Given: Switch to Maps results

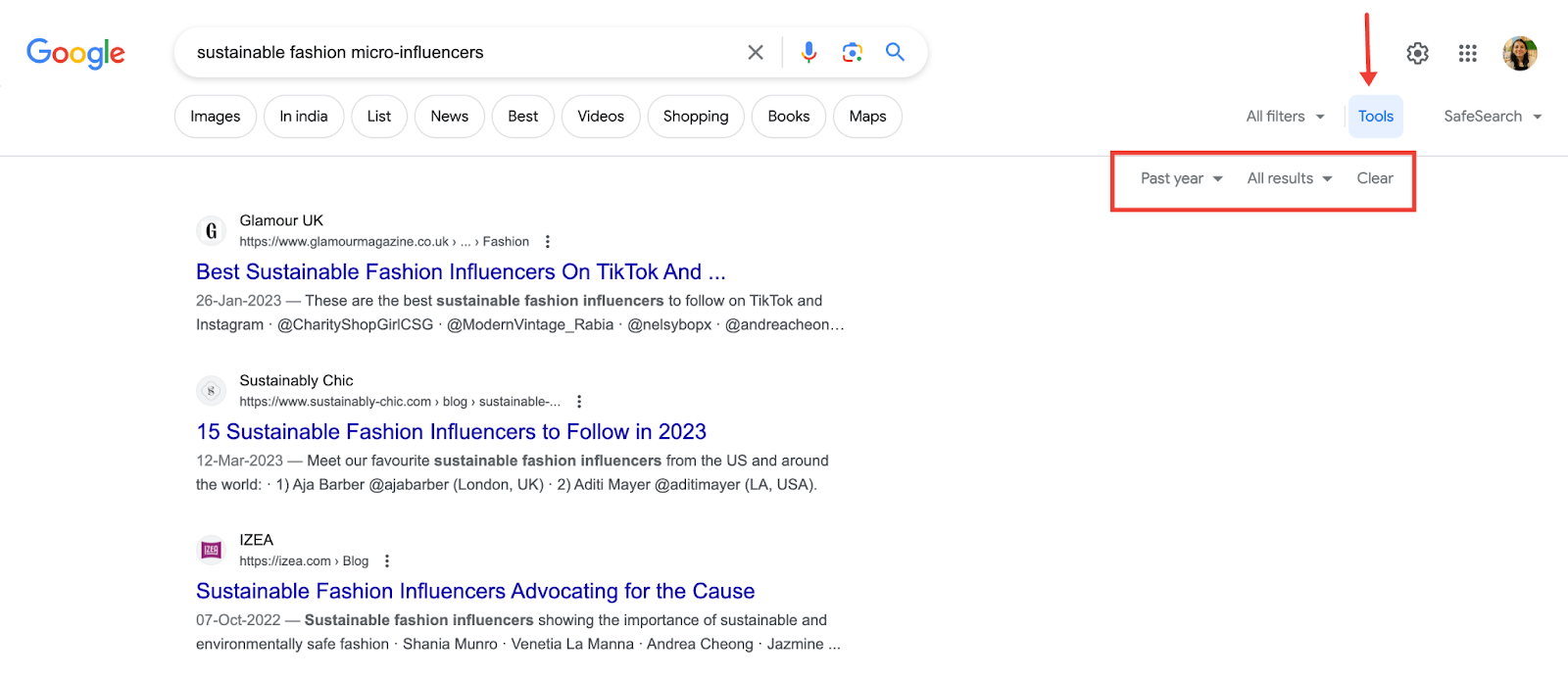Looking at the screenshot, I should pyautogui.click(x=868, y=117).
